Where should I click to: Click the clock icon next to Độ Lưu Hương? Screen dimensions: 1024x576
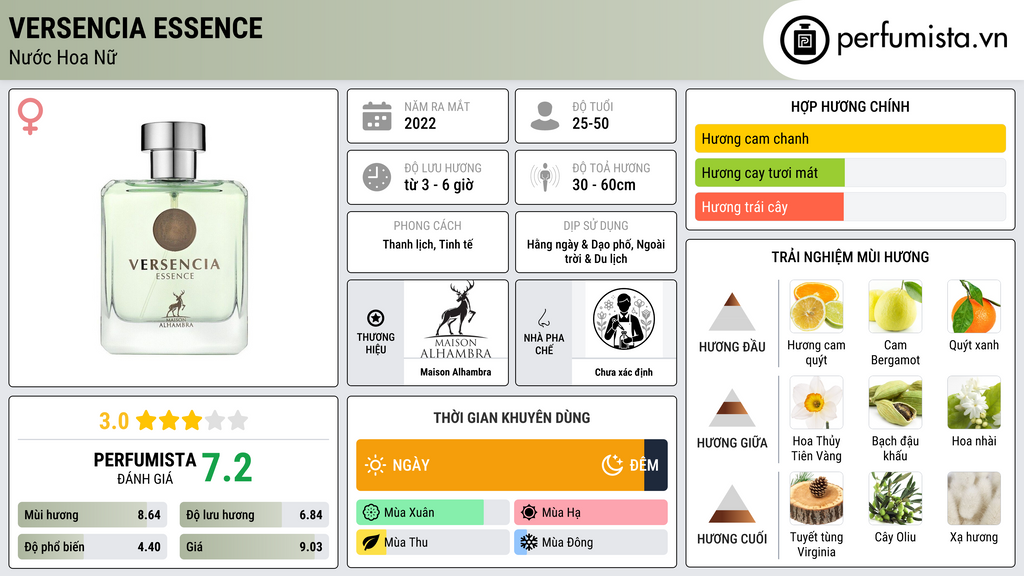coord(377,177)
